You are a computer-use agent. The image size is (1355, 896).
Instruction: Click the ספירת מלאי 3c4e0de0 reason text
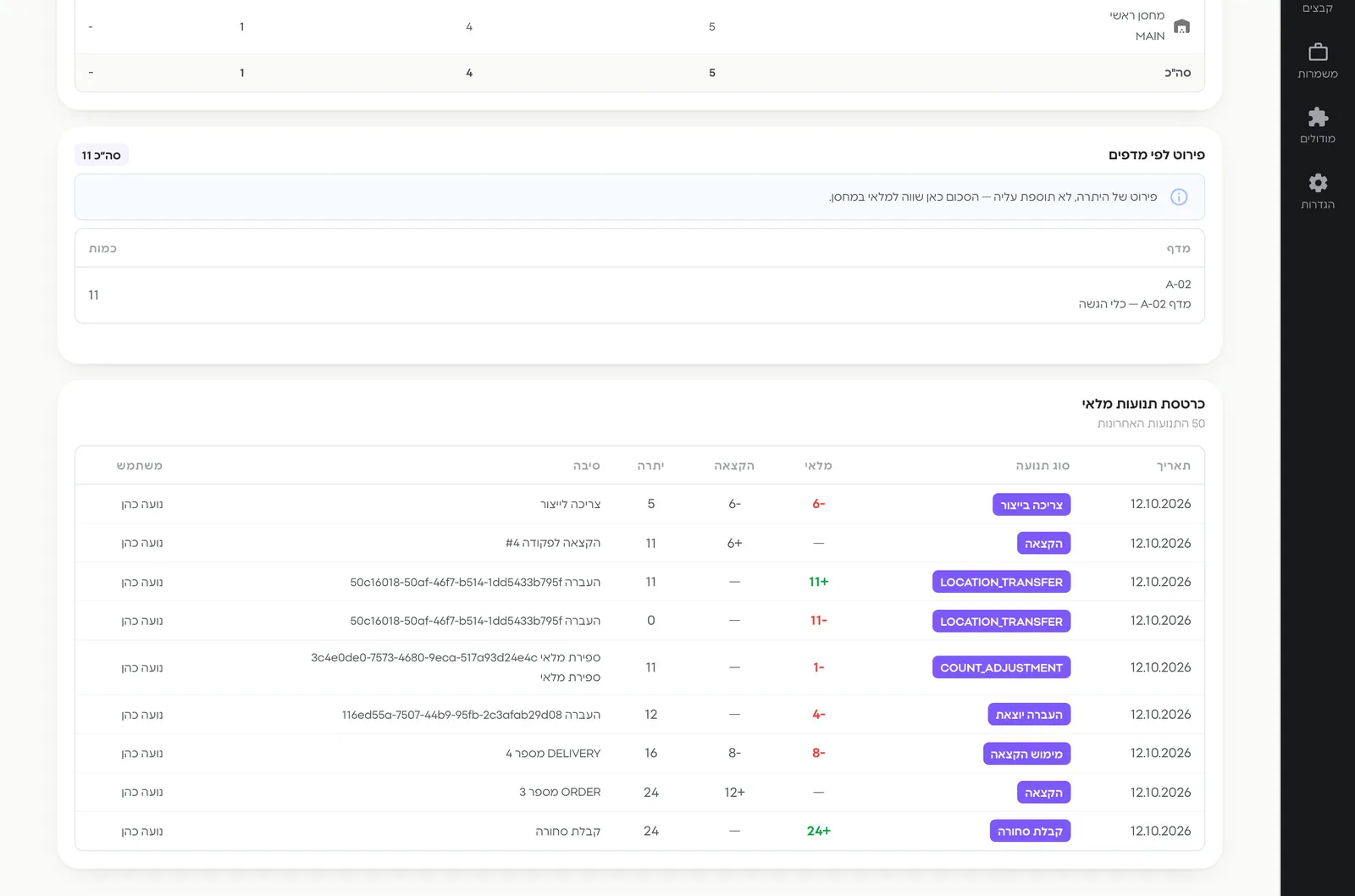pos(456,658)
